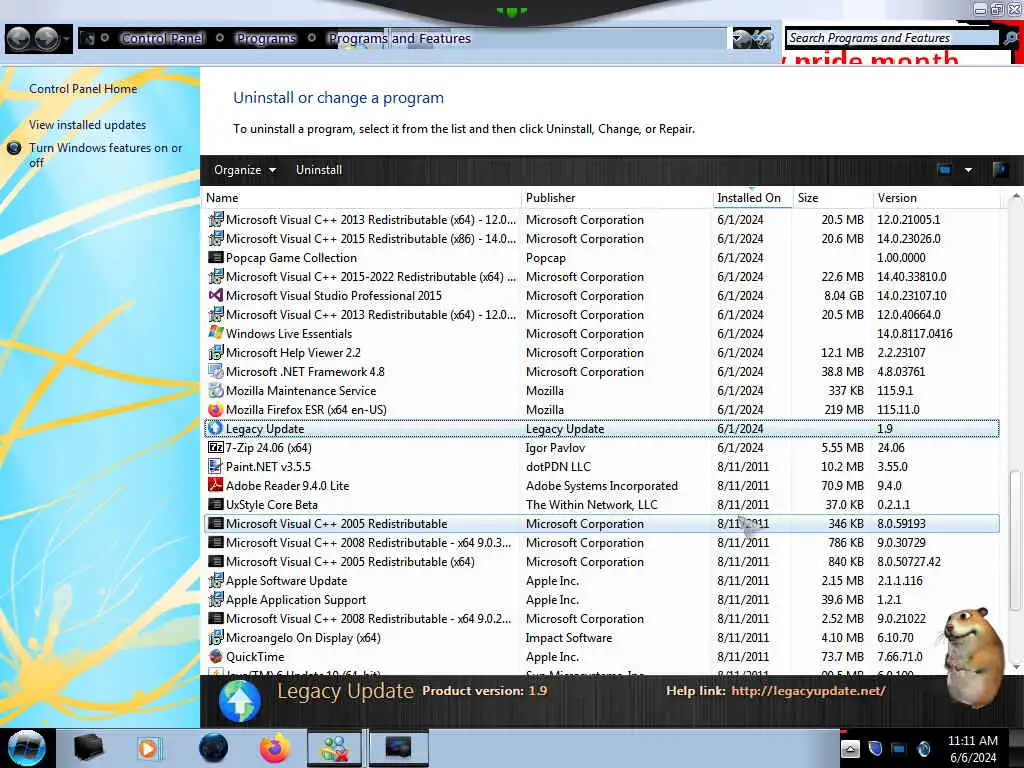Click the Uninstall toolbar button
Viewport: 1024px width, 768px height.
coord(319,170)
